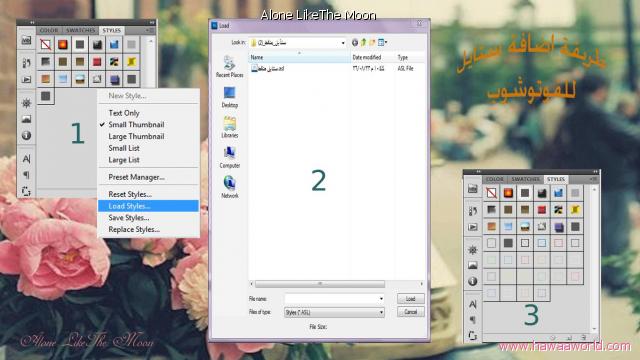This screenshot has height=360, width=640.
Task: Choose the Large Thumbnail view option
Action: [x=136, y=136]
